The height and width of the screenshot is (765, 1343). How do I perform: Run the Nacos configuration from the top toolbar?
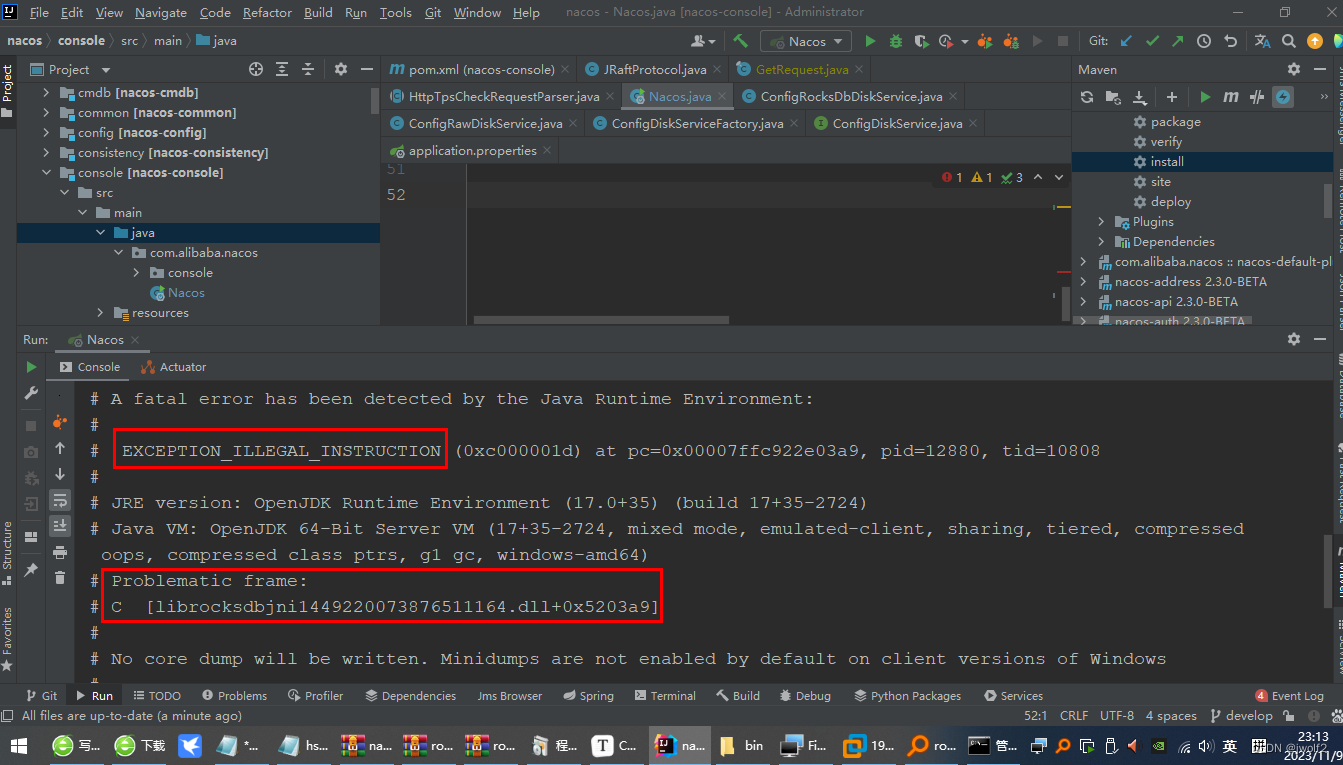tap(870, 41)
